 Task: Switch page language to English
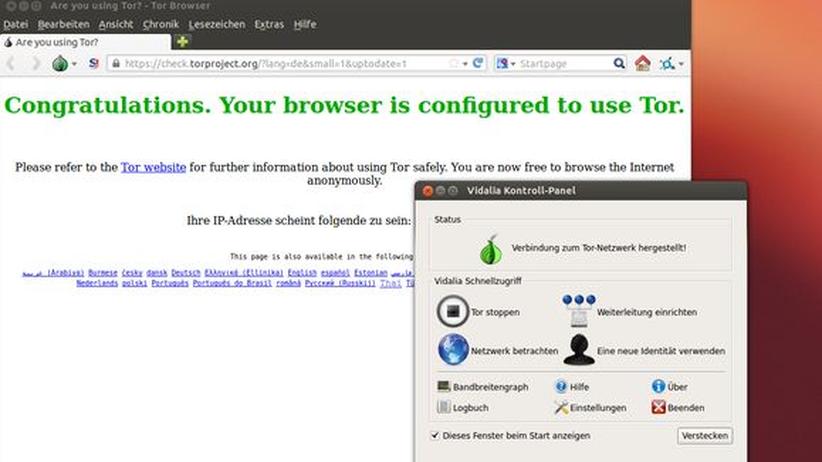[x=302, y=273]
